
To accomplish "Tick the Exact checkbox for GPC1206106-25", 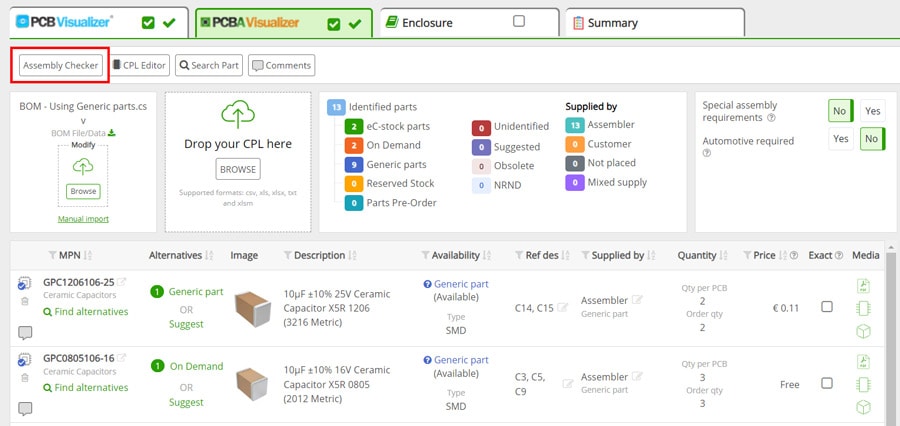I will pos(827,307).
